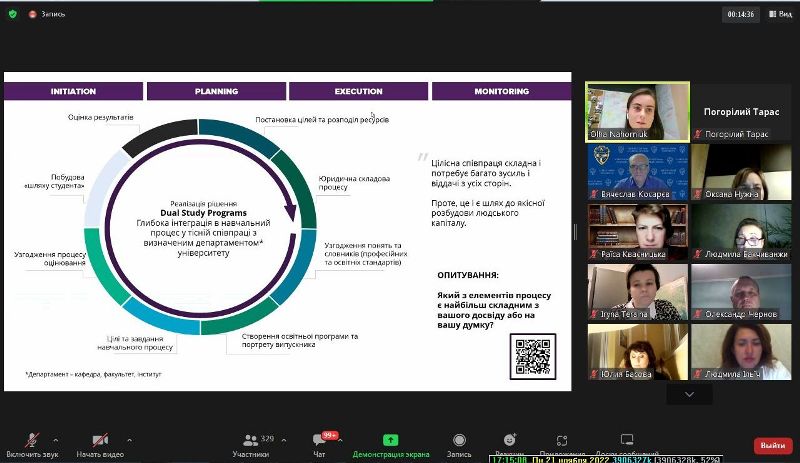Select Раїса Квасницька video tile

point(637,232)
